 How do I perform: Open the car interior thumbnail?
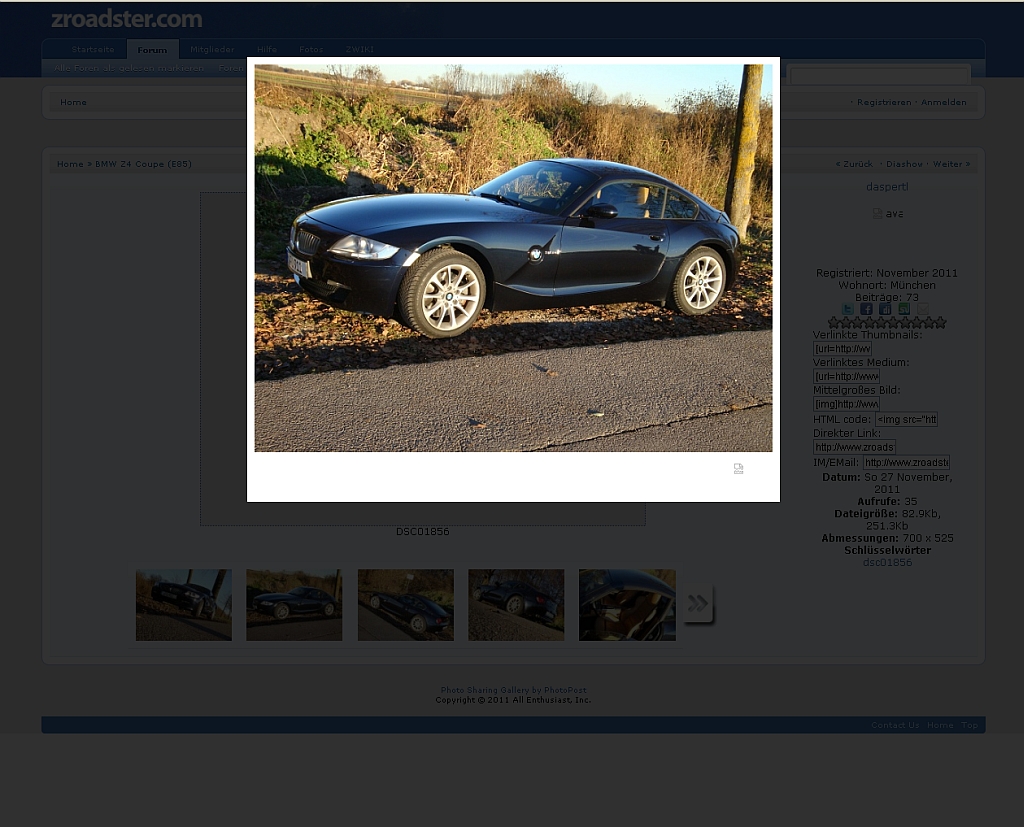click(627, 605)
